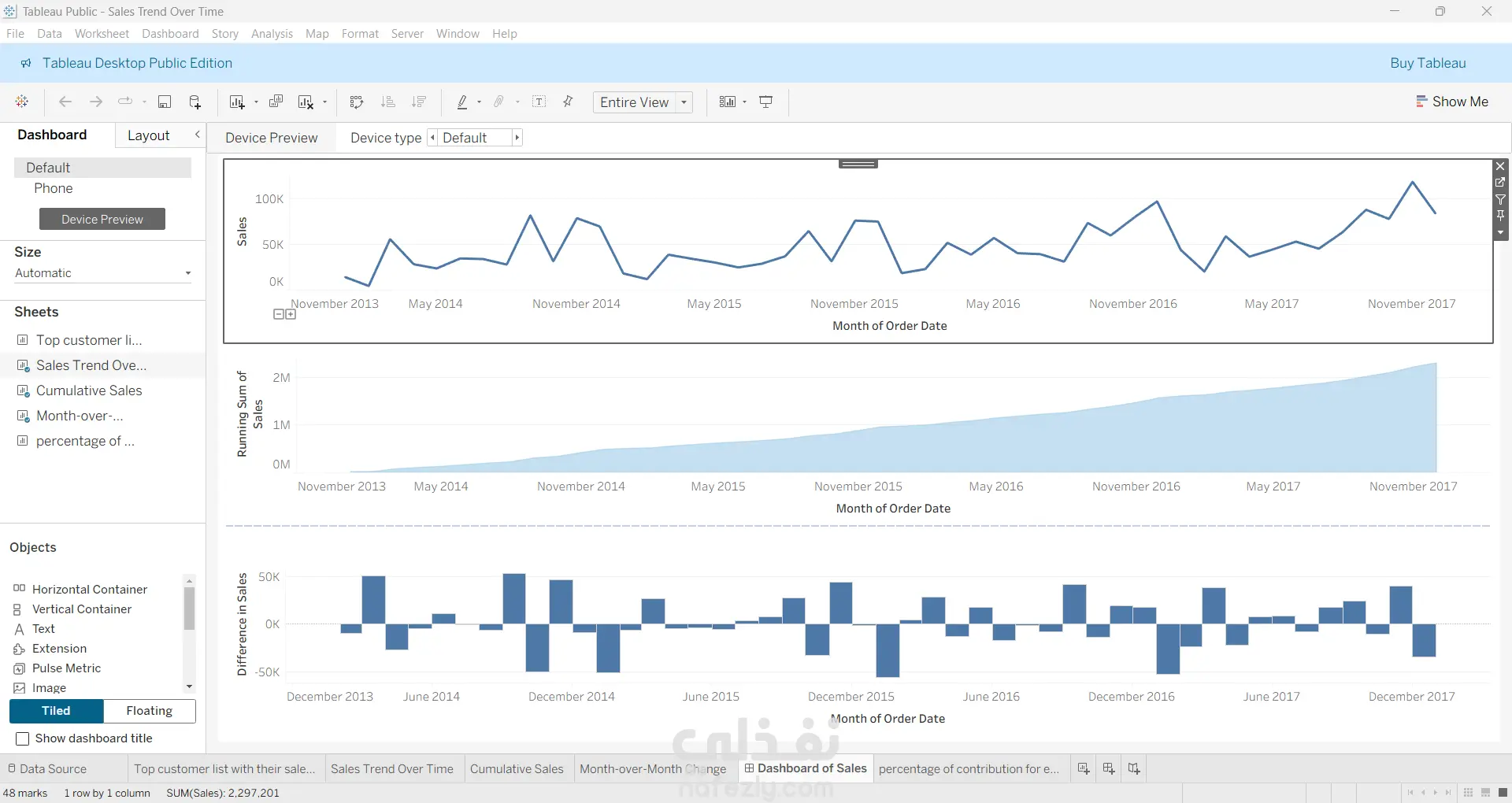Click the New Dashboard icon in bottom tabs

coord(1109,768)
